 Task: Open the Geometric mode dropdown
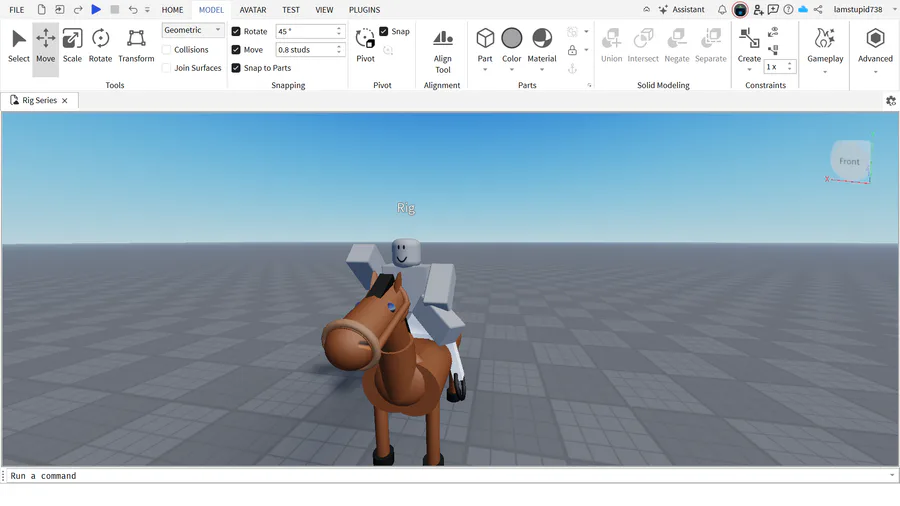pyautogui.click(x=193, y=30)
